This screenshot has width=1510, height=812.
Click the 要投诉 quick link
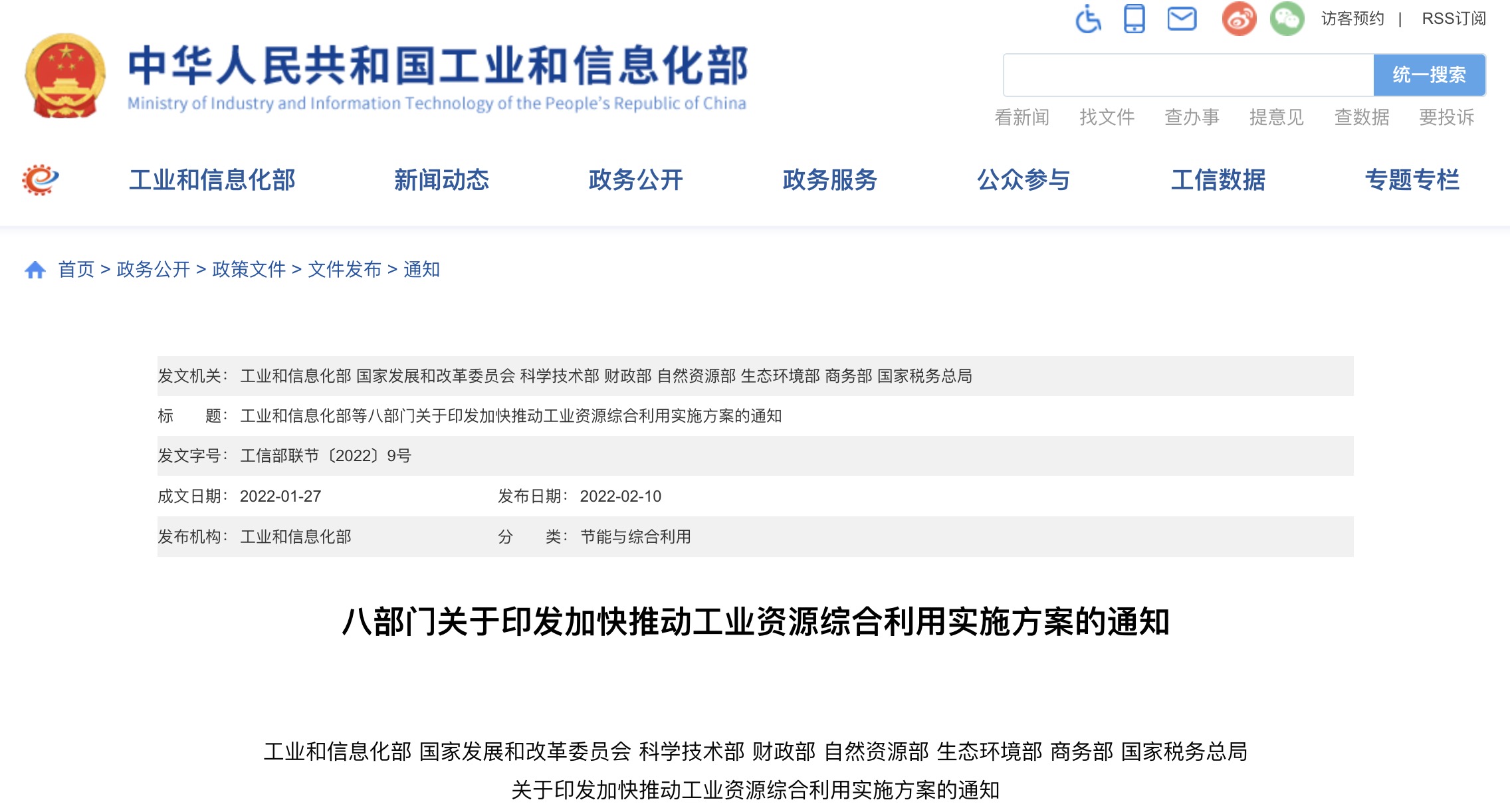(1446, 118)
